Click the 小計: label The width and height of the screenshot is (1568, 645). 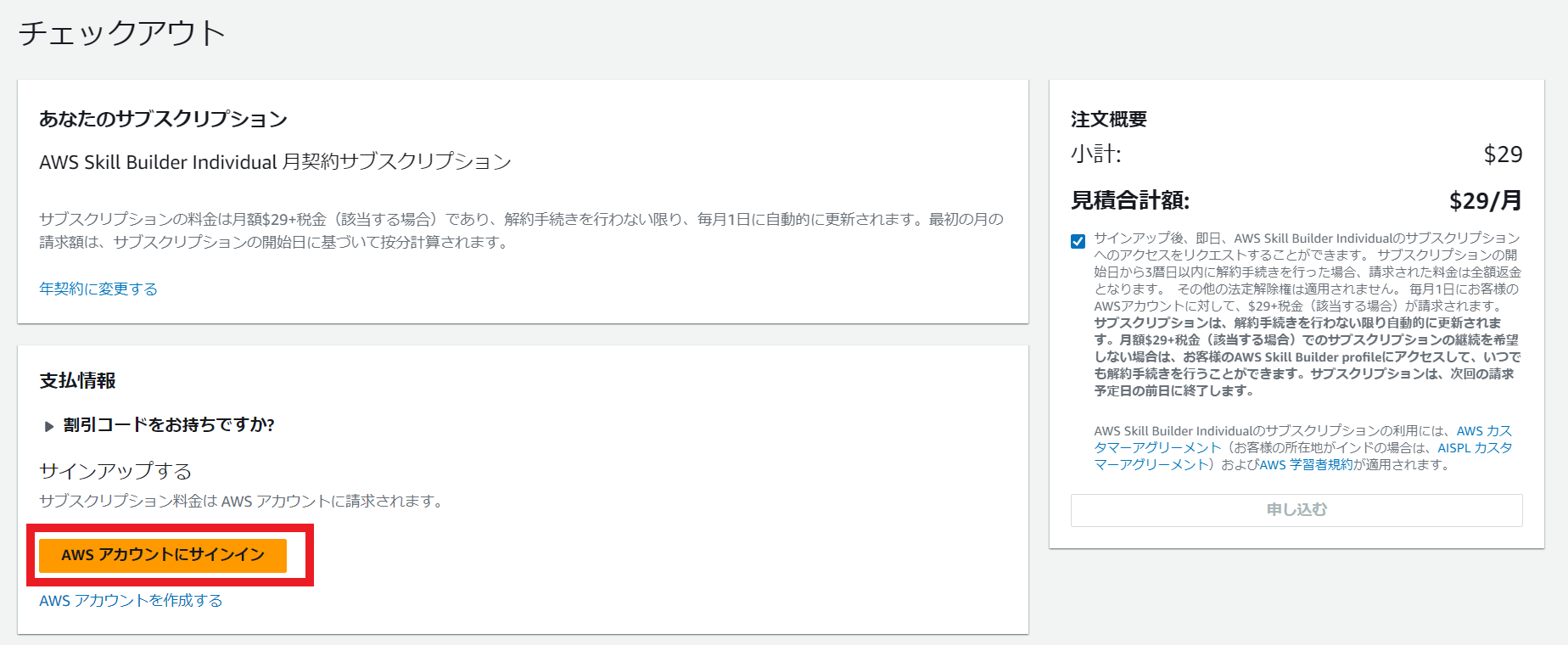[x=1096, y=154]
